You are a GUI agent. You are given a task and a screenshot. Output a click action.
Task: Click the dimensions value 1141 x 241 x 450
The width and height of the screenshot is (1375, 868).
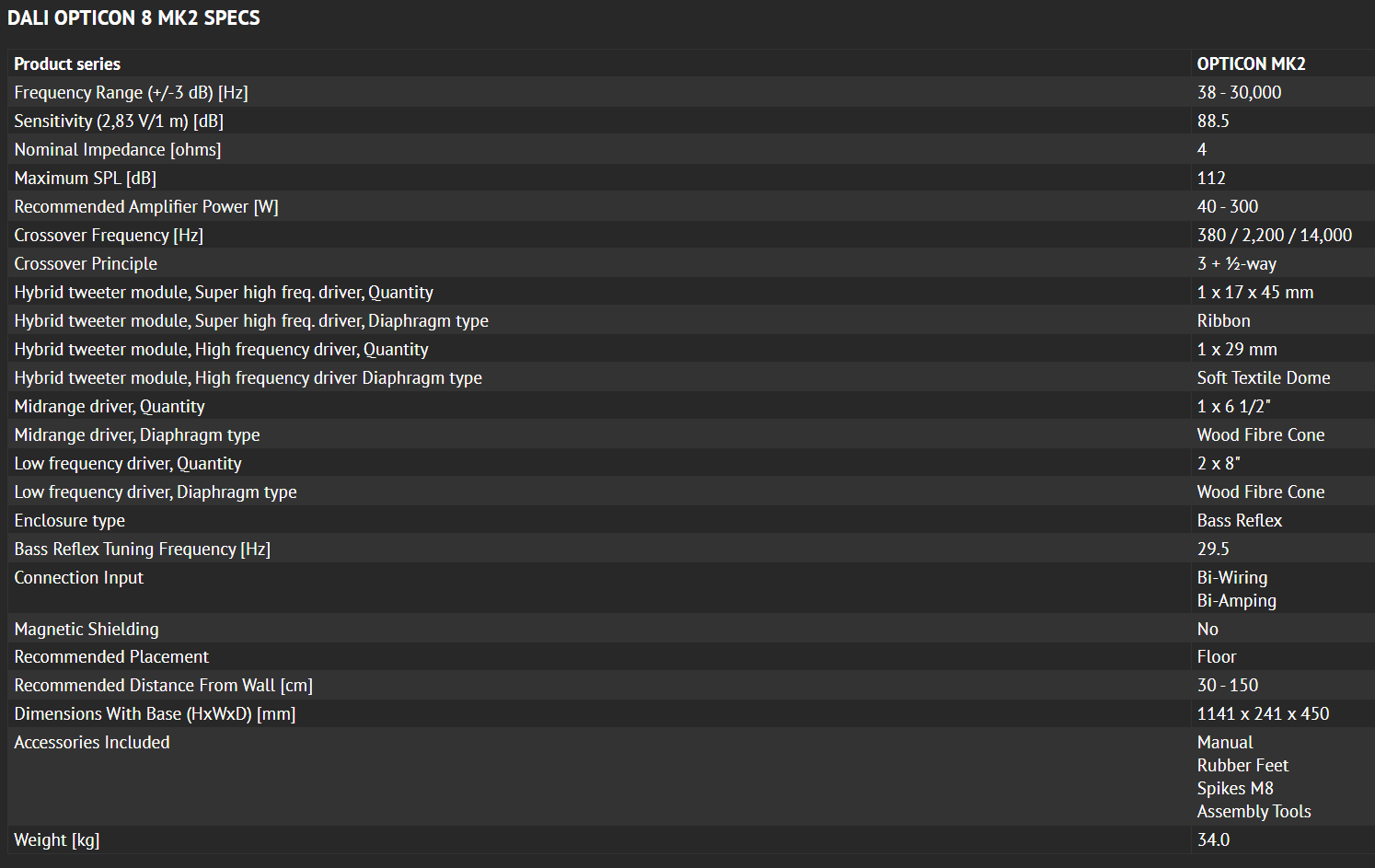coord(1263,713)
